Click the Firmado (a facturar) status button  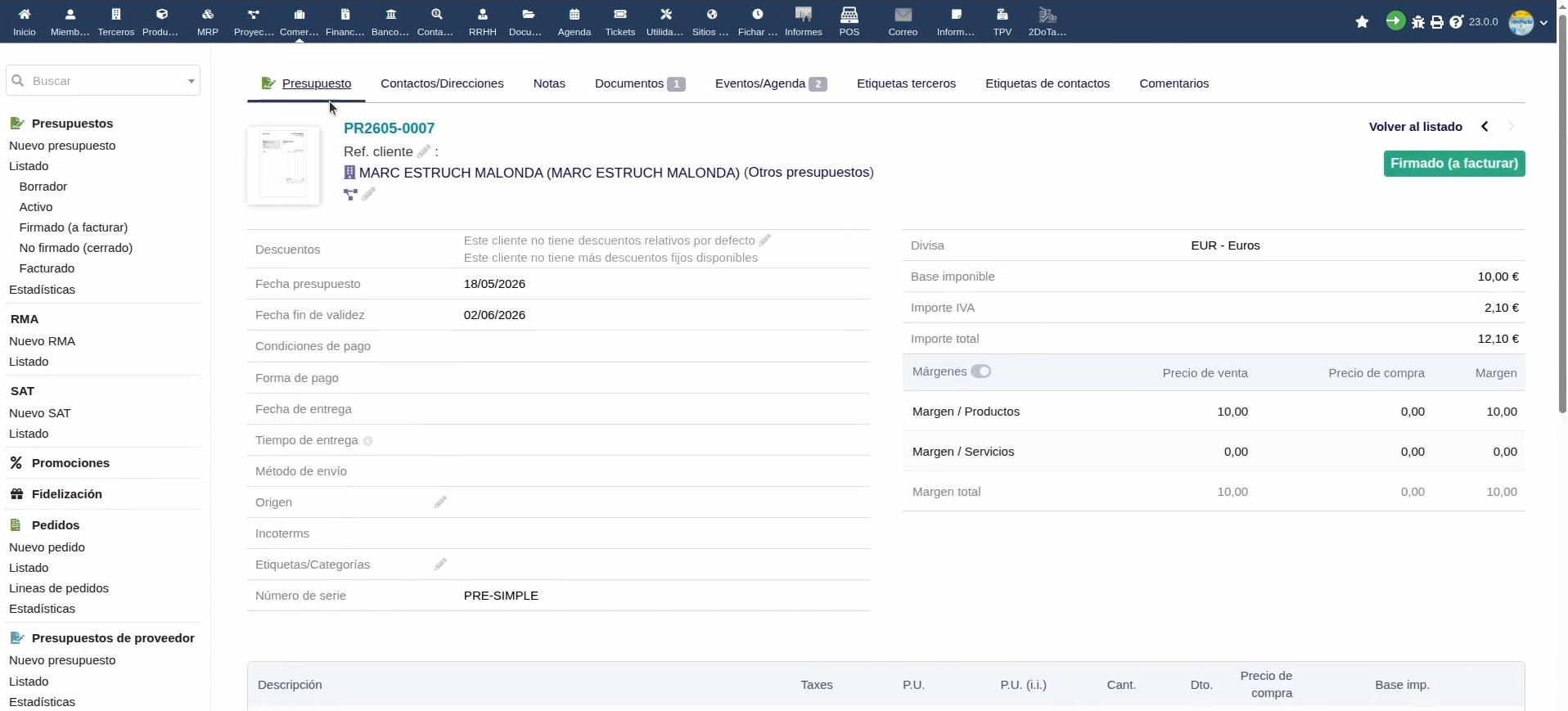tap(1454, 164)
